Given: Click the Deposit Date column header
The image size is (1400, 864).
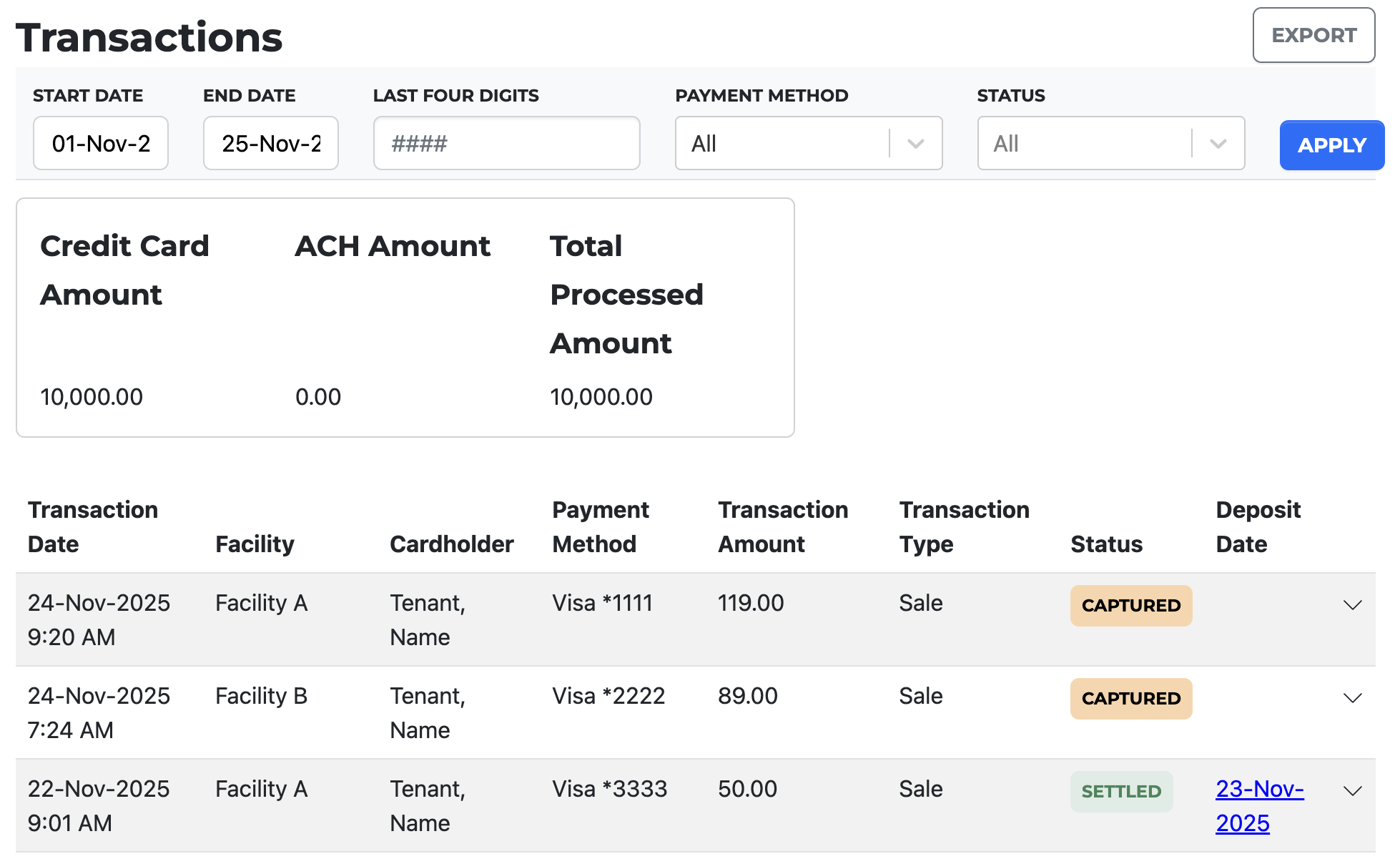Looking at the screenshot, I should click(1258, 526).
